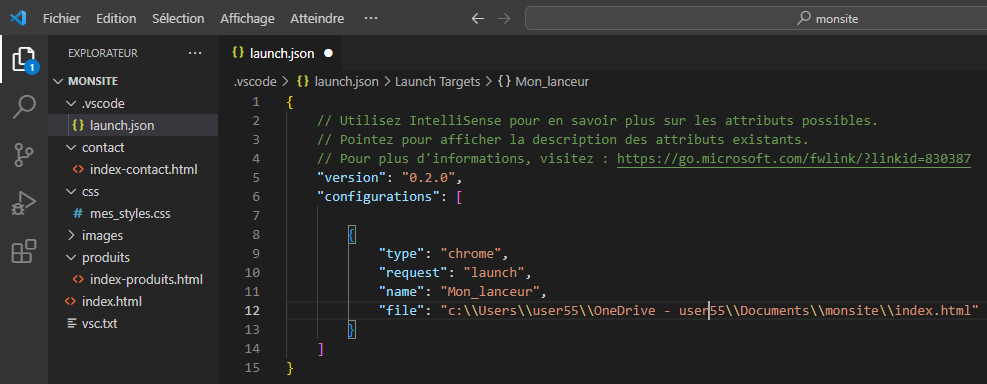Open mes_styles.css file
The width and height of the screenshot is (987, 384).
point(133,213)
